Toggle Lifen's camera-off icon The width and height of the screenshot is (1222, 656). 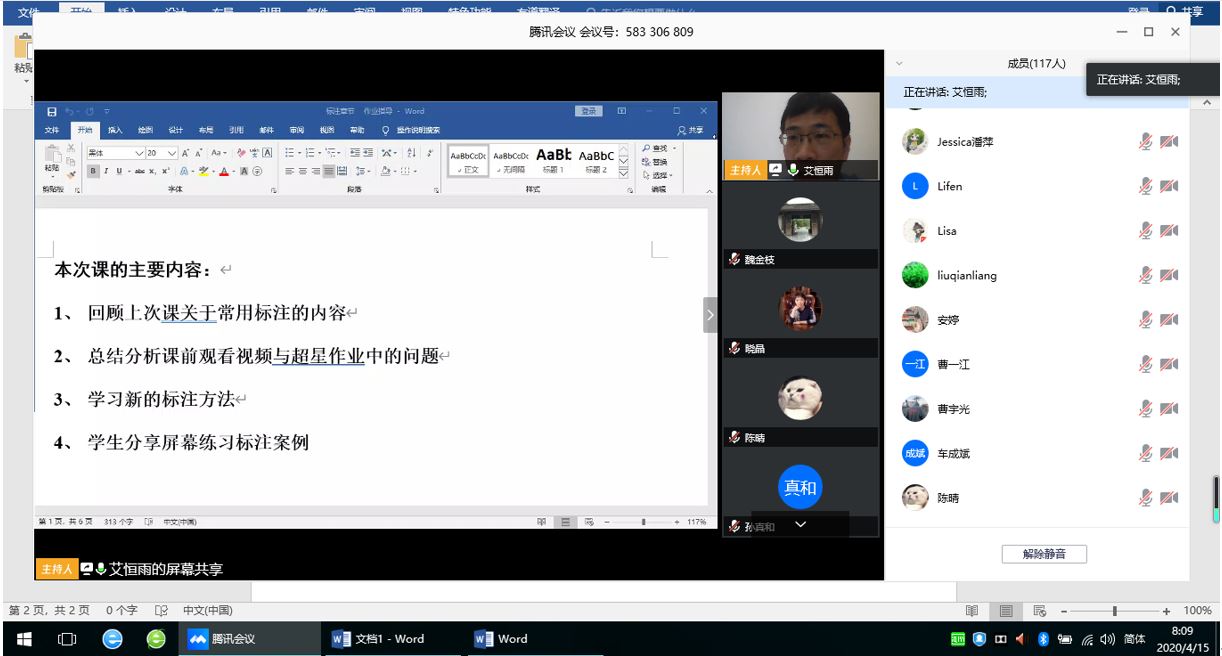pos(1168,187)
